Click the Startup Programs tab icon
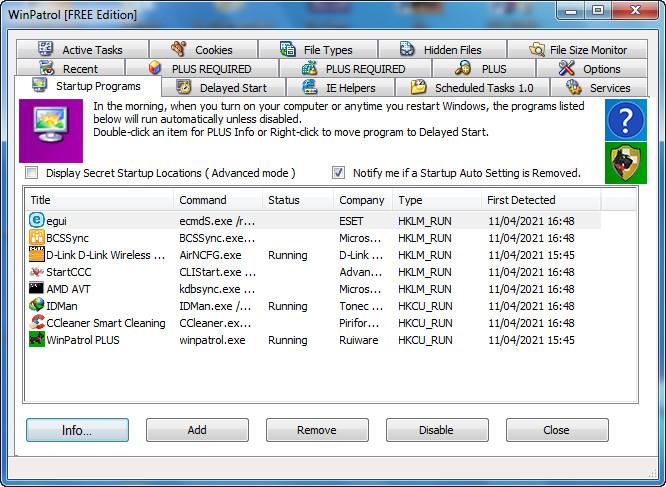 point(40,85)
